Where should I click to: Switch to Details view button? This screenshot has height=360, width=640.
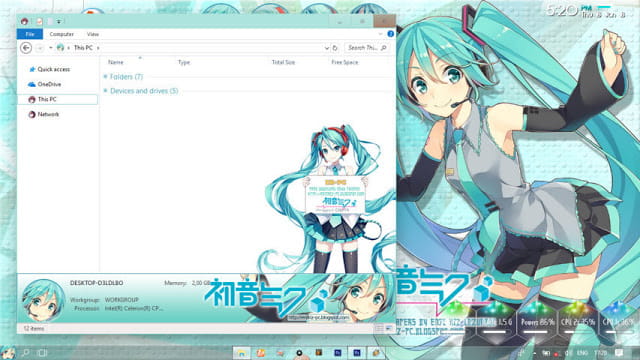click(380, 329)
